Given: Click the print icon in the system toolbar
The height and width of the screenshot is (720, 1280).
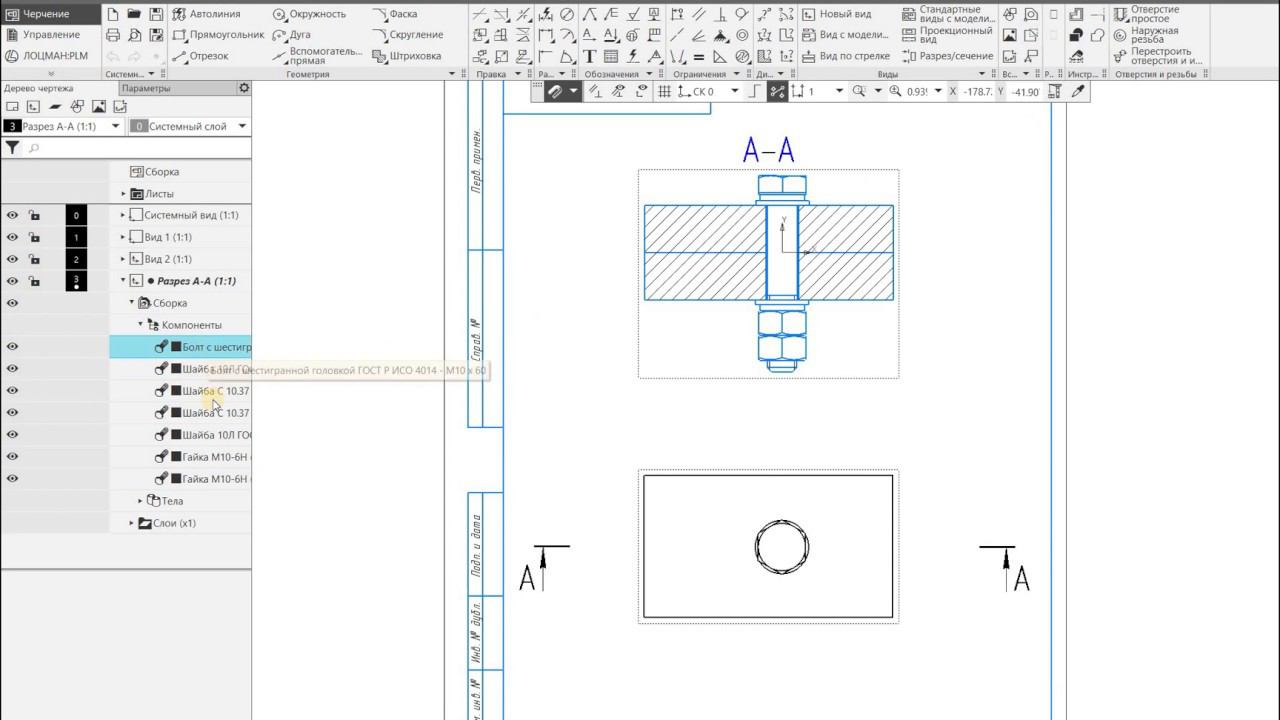Looking at the screenshot, I should (x=113, y=35).
